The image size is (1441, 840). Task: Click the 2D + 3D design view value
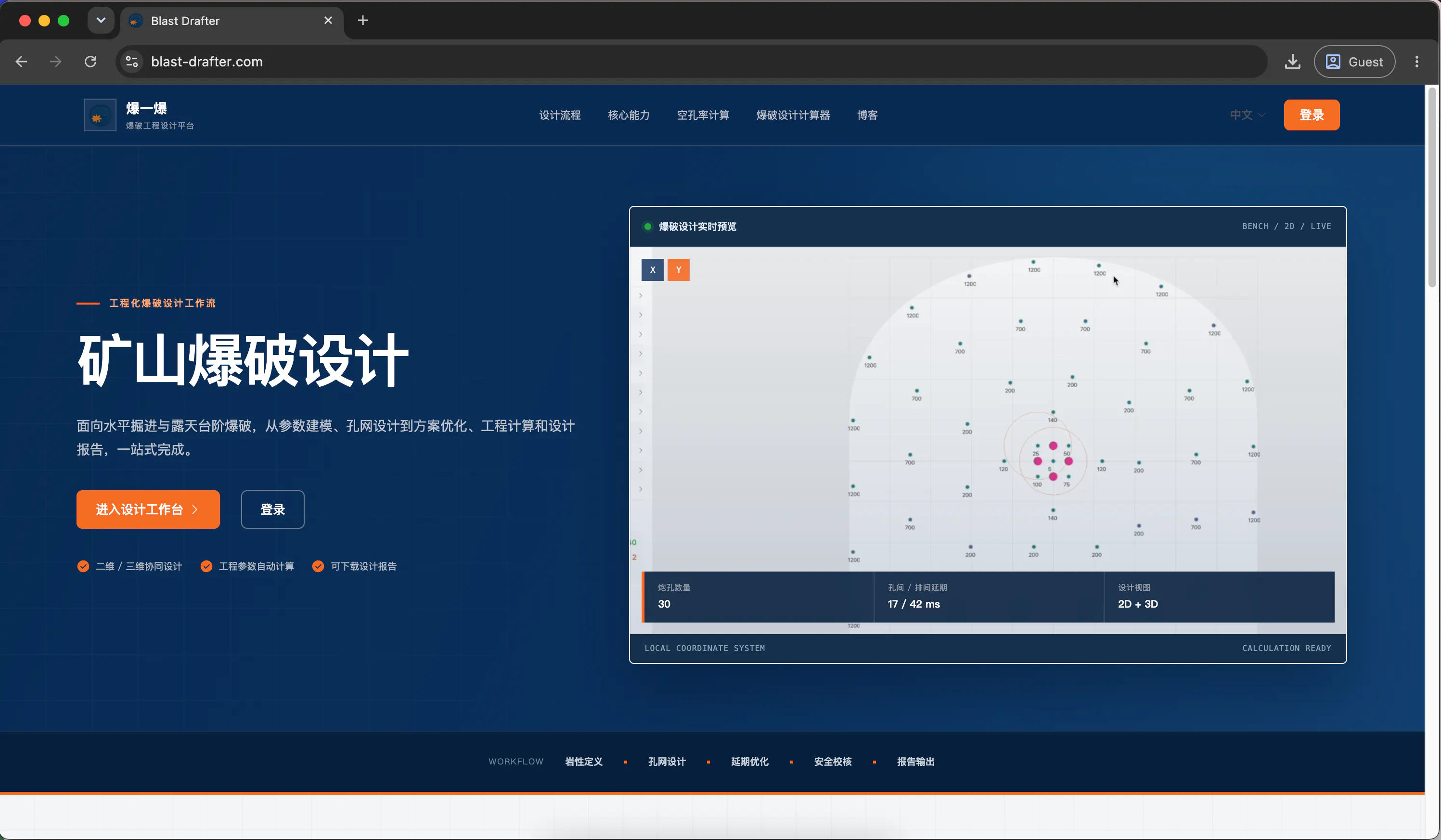pos(1138,604)
